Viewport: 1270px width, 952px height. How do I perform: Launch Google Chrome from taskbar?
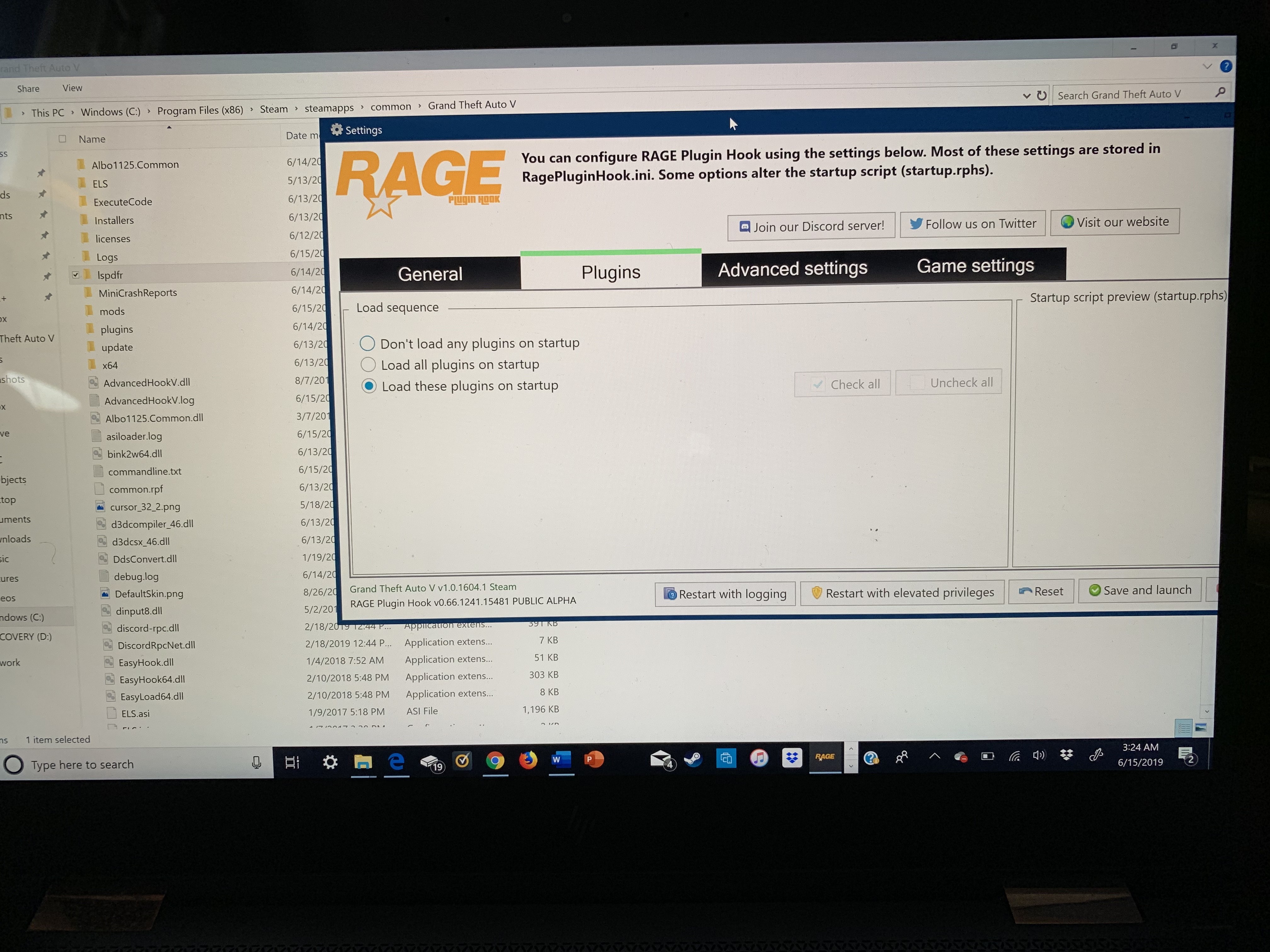(495, 760)
